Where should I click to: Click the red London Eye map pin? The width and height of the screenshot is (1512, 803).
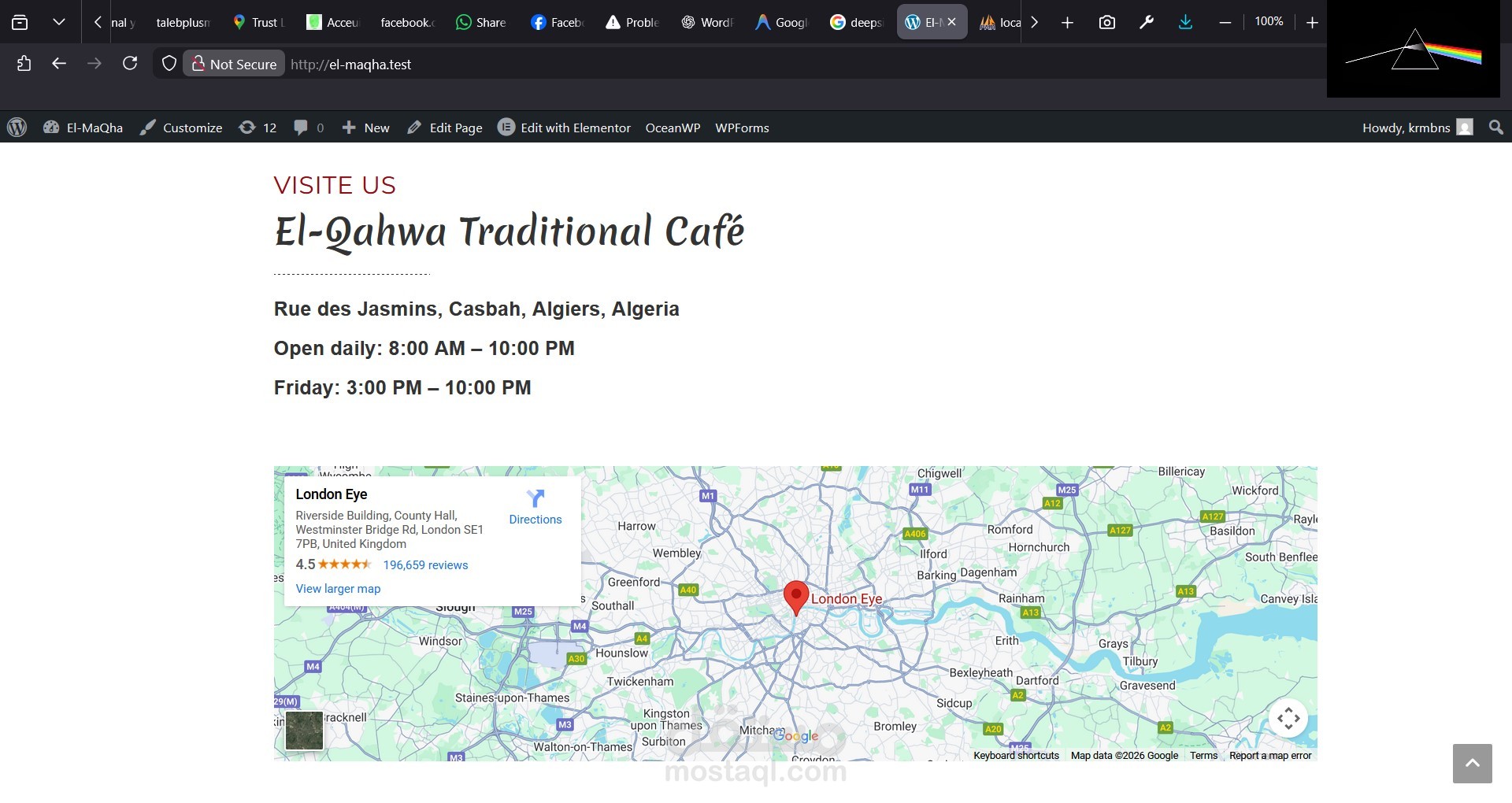point(796,598)
